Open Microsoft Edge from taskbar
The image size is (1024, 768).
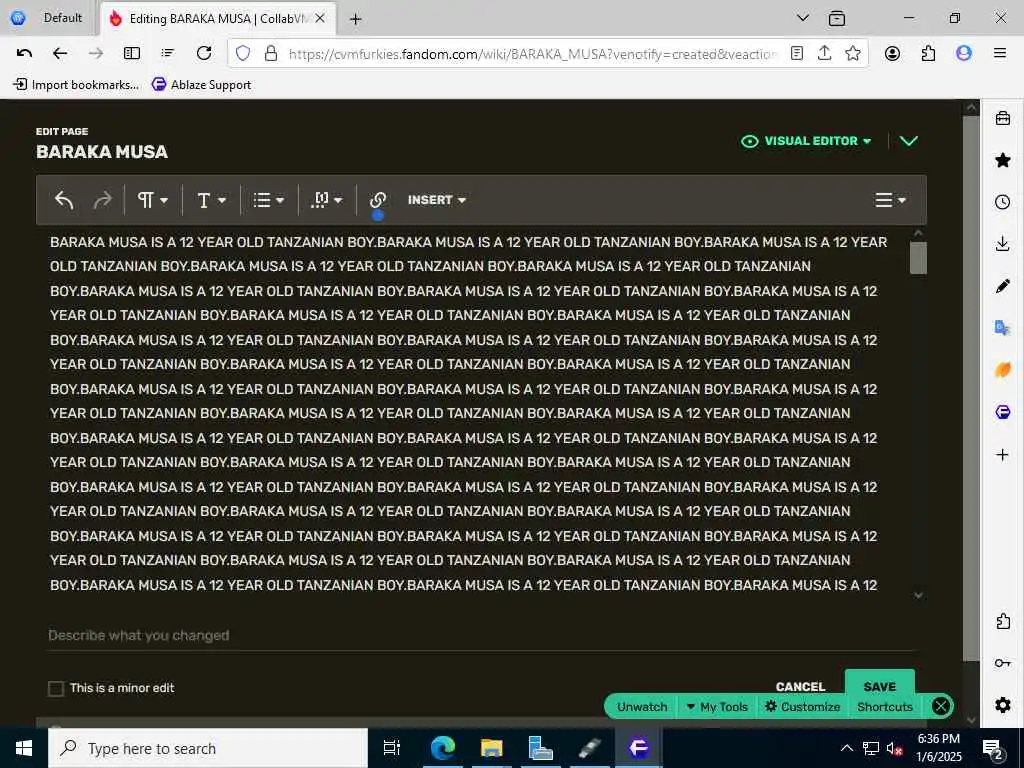click(442, 748)
